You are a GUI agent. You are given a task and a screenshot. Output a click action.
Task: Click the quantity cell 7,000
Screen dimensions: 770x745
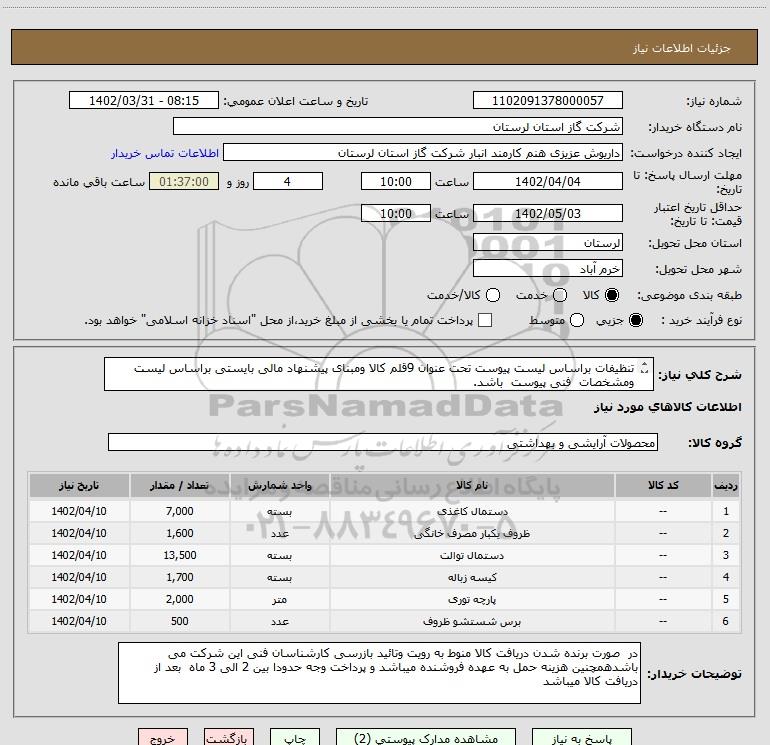(180, 511)
